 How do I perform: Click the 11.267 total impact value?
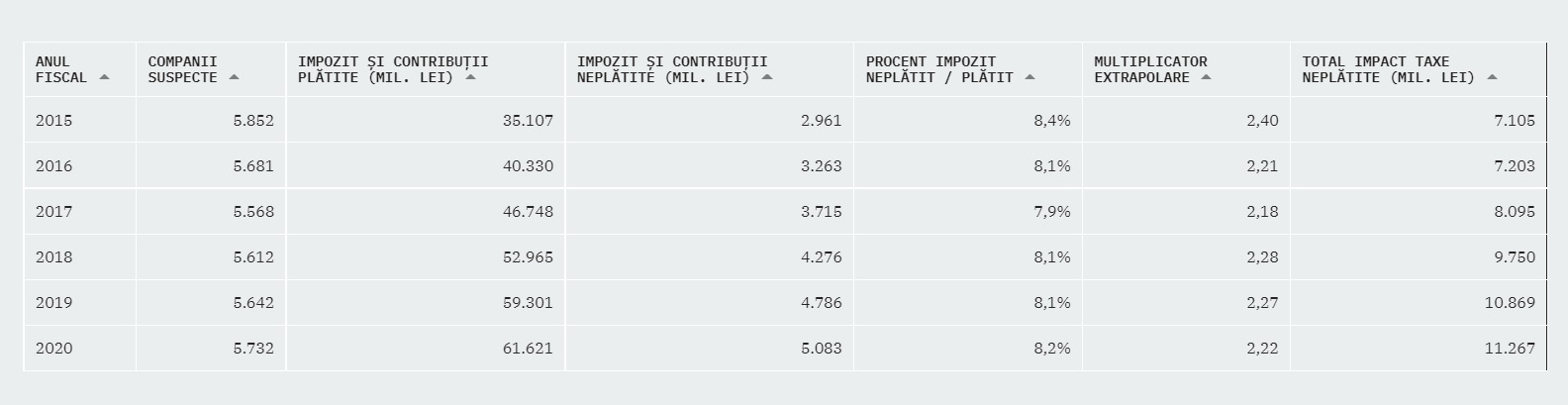coord(1510,349)
